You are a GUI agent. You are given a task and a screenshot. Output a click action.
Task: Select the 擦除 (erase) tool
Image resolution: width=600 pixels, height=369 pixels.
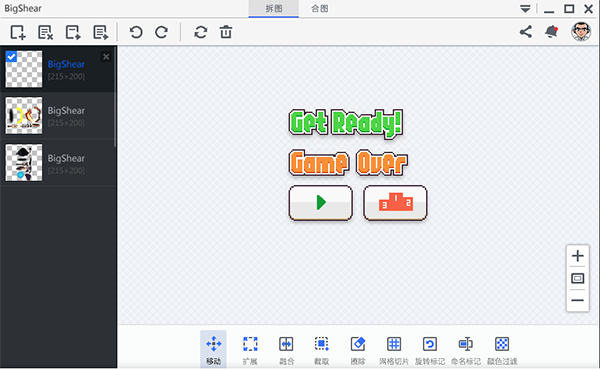point(358,349)
